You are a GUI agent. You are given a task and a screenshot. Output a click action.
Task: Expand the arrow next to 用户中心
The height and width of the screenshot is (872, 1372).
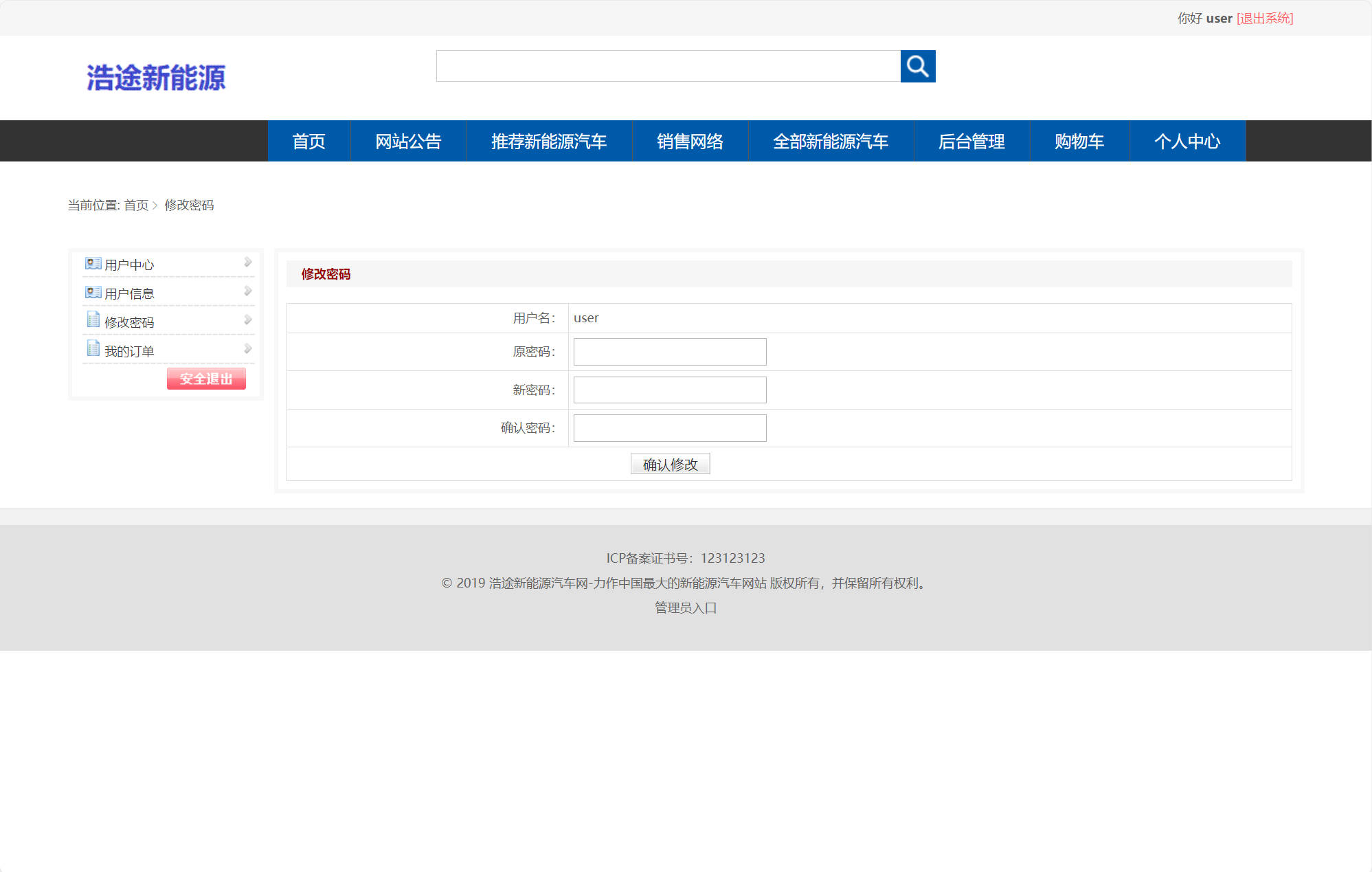(x=247, y=261)
